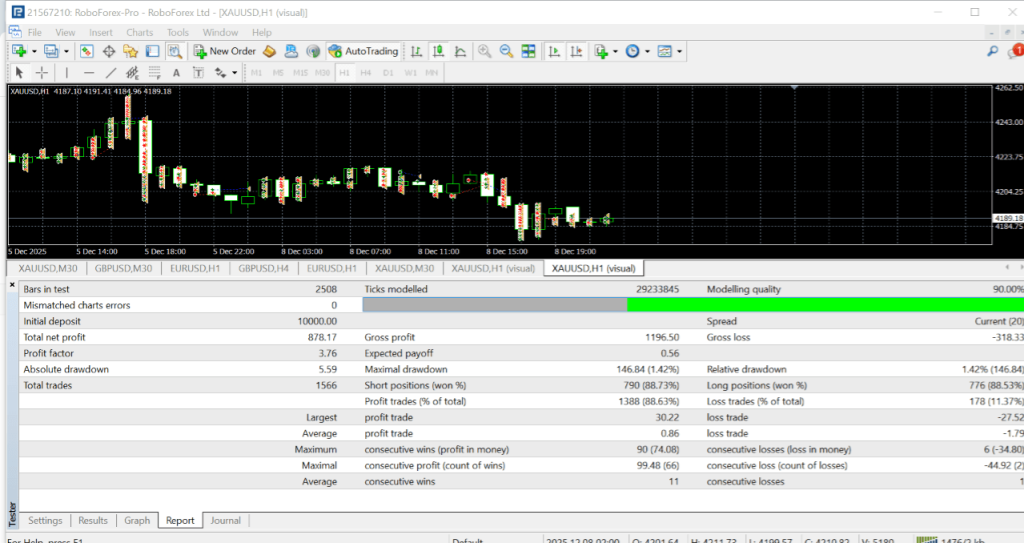The height and width of the screenshot is (543, 1024).
Task: Click the signals cloud icon
Action: [x=291, y=51]
